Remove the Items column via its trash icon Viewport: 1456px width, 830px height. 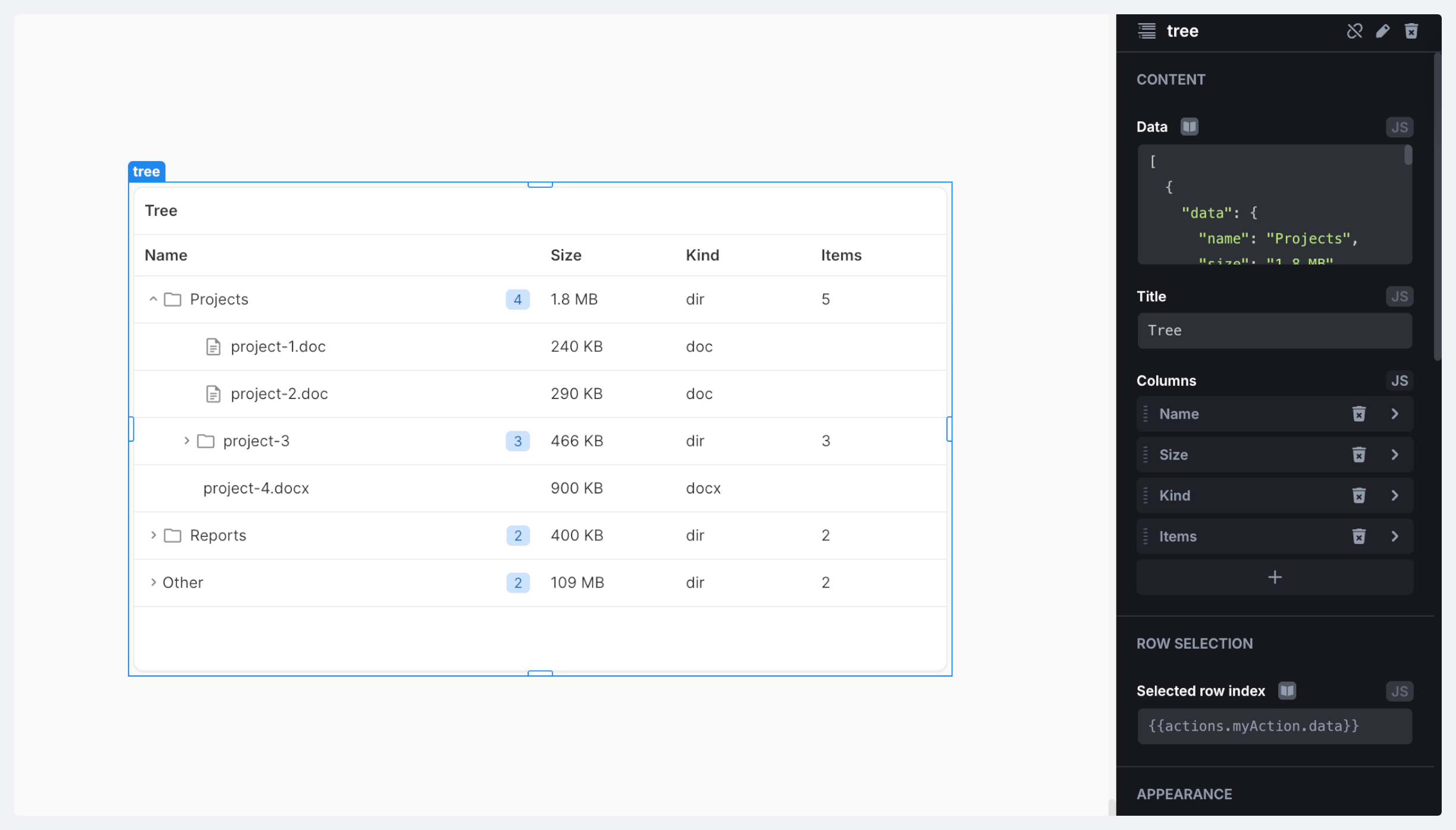[1358, 536]
